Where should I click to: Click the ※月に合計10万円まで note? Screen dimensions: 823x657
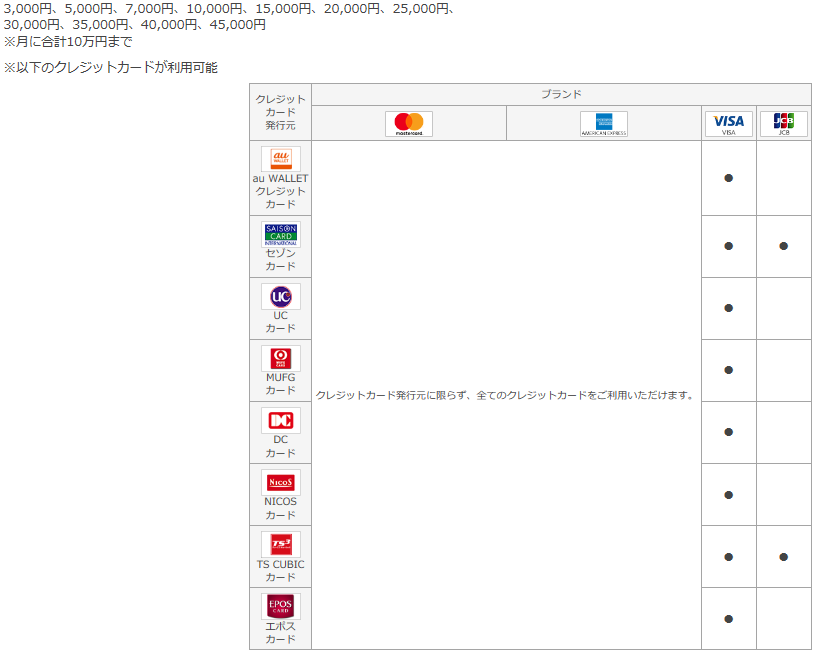[68, 41]
